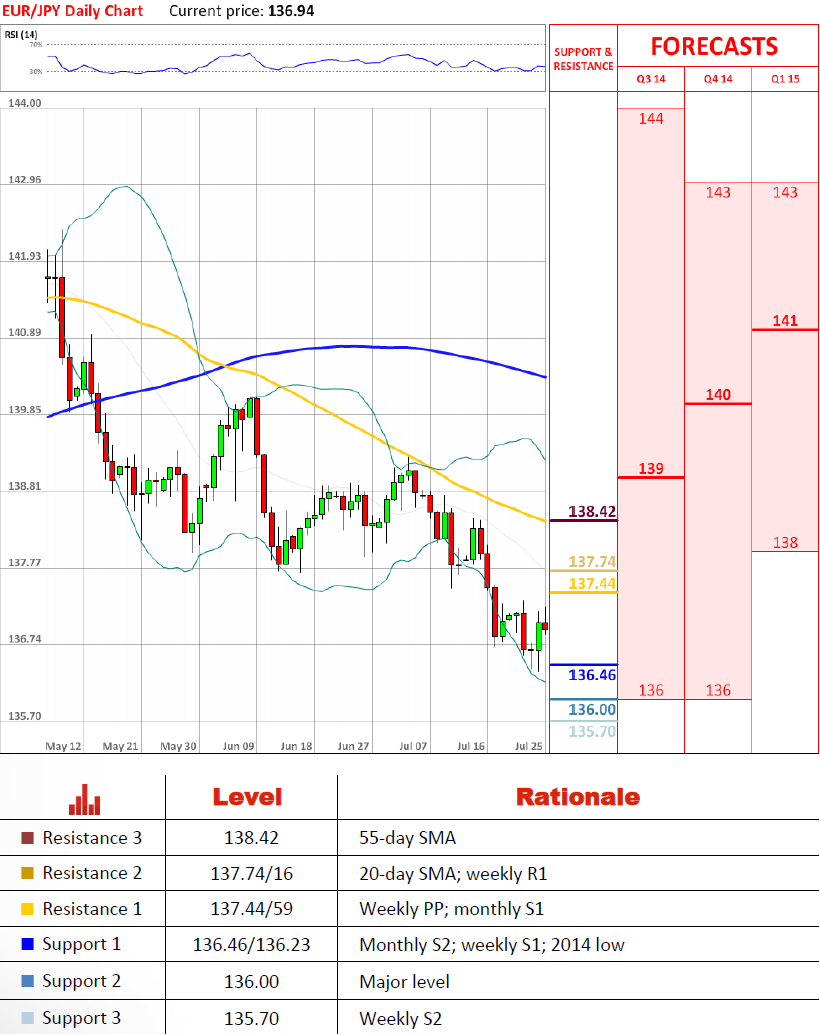Select the Support 3 row label
820x1035 pixels.
[x=81, y=1018]
